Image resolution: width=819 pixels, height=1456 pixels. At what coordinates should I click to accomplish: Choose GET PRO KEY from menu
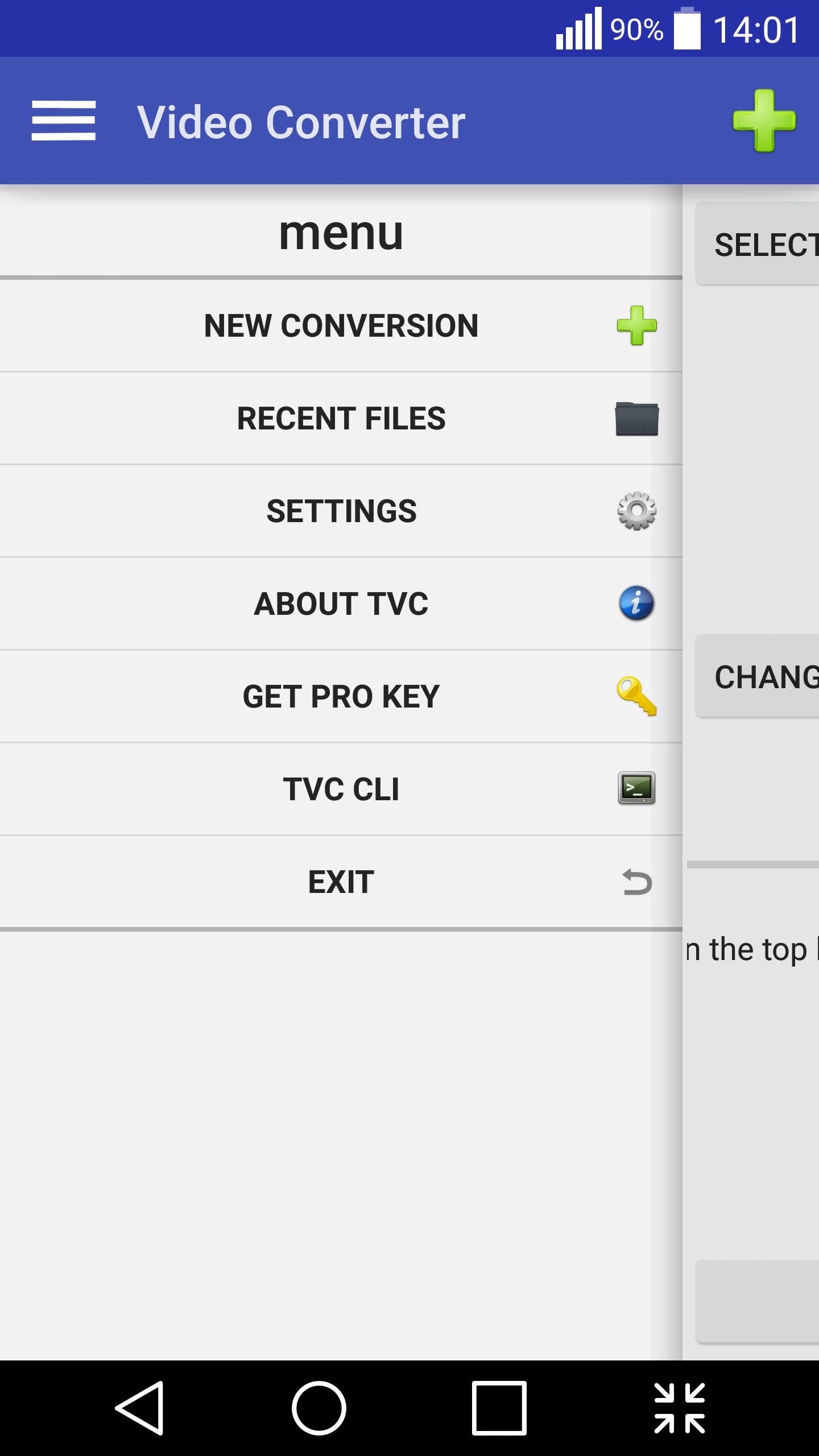(x=341, y=697)
